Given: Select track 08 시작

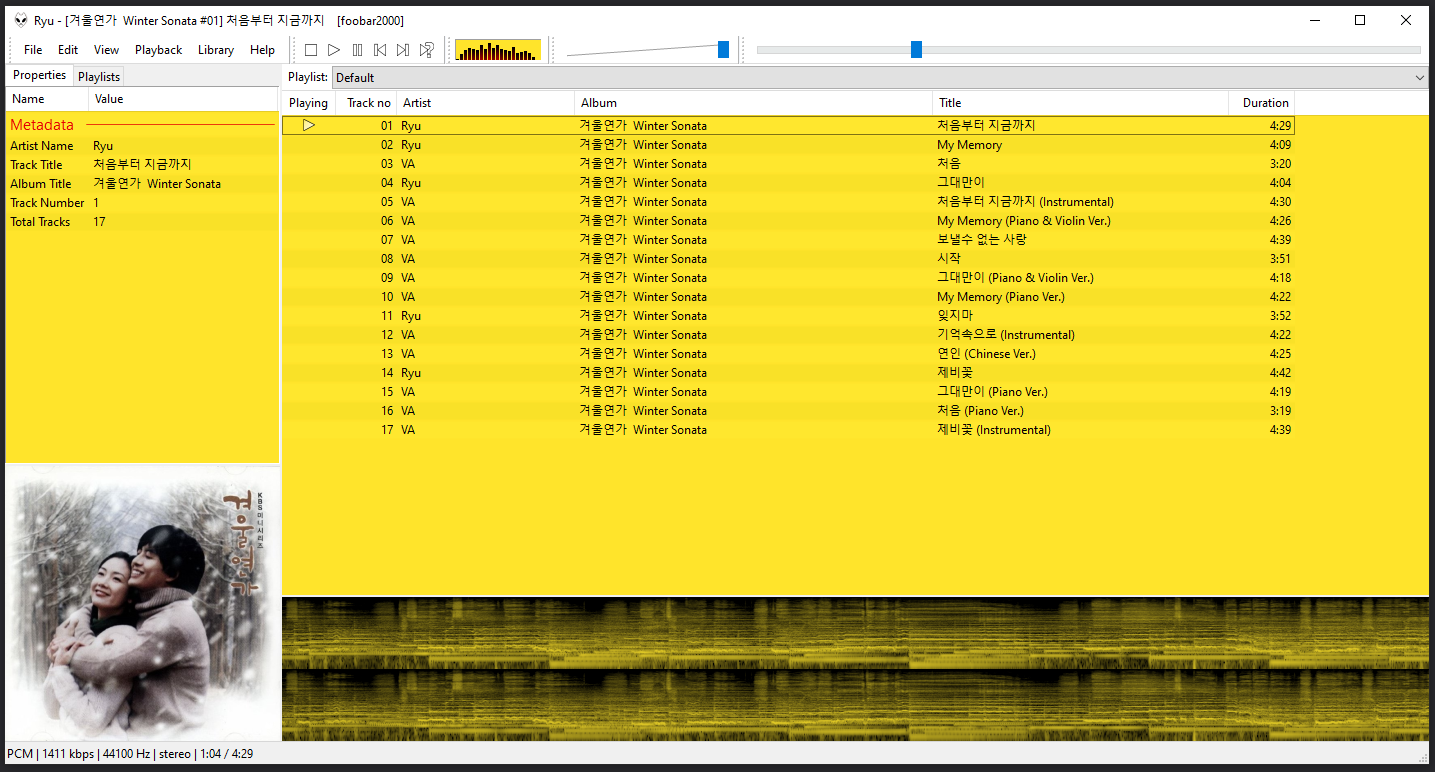Looking at the screenshot, I should 788,259.
